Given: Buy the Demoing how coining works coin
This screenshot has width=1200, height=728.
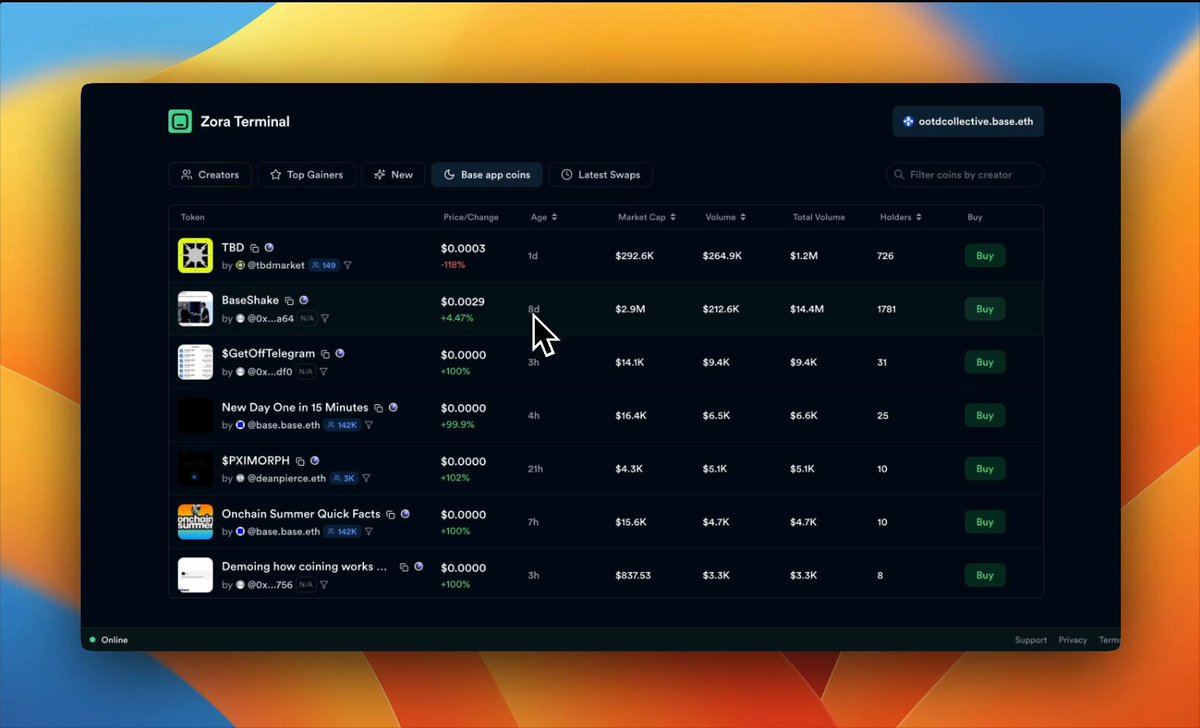Looking at the screenshot, I should point(985,575).
